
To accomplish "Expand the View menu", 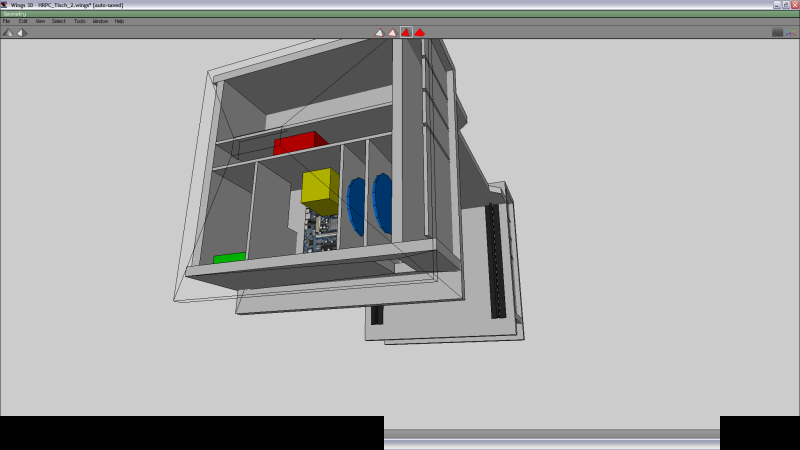I will coord(40,21).
